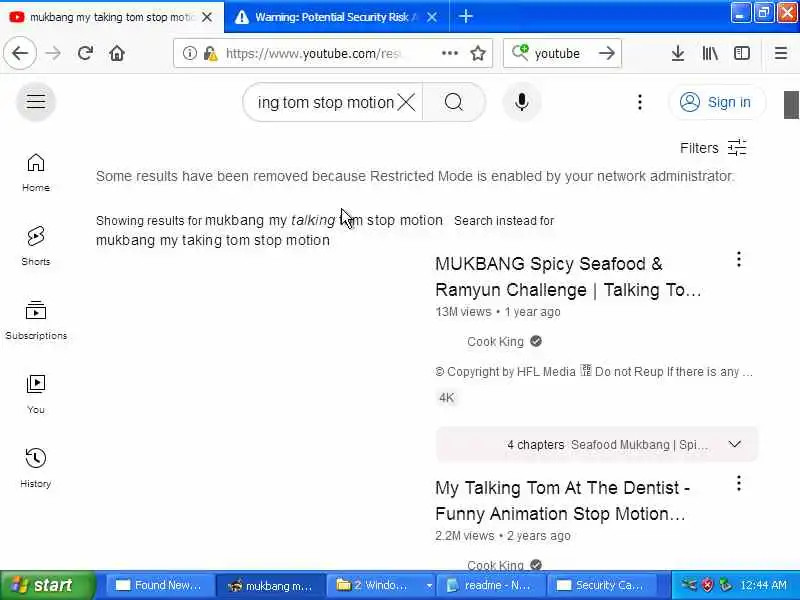Run the YouTube search with the magnifier button
Viewport: 800px width, 600px height.
click(454, 102)
